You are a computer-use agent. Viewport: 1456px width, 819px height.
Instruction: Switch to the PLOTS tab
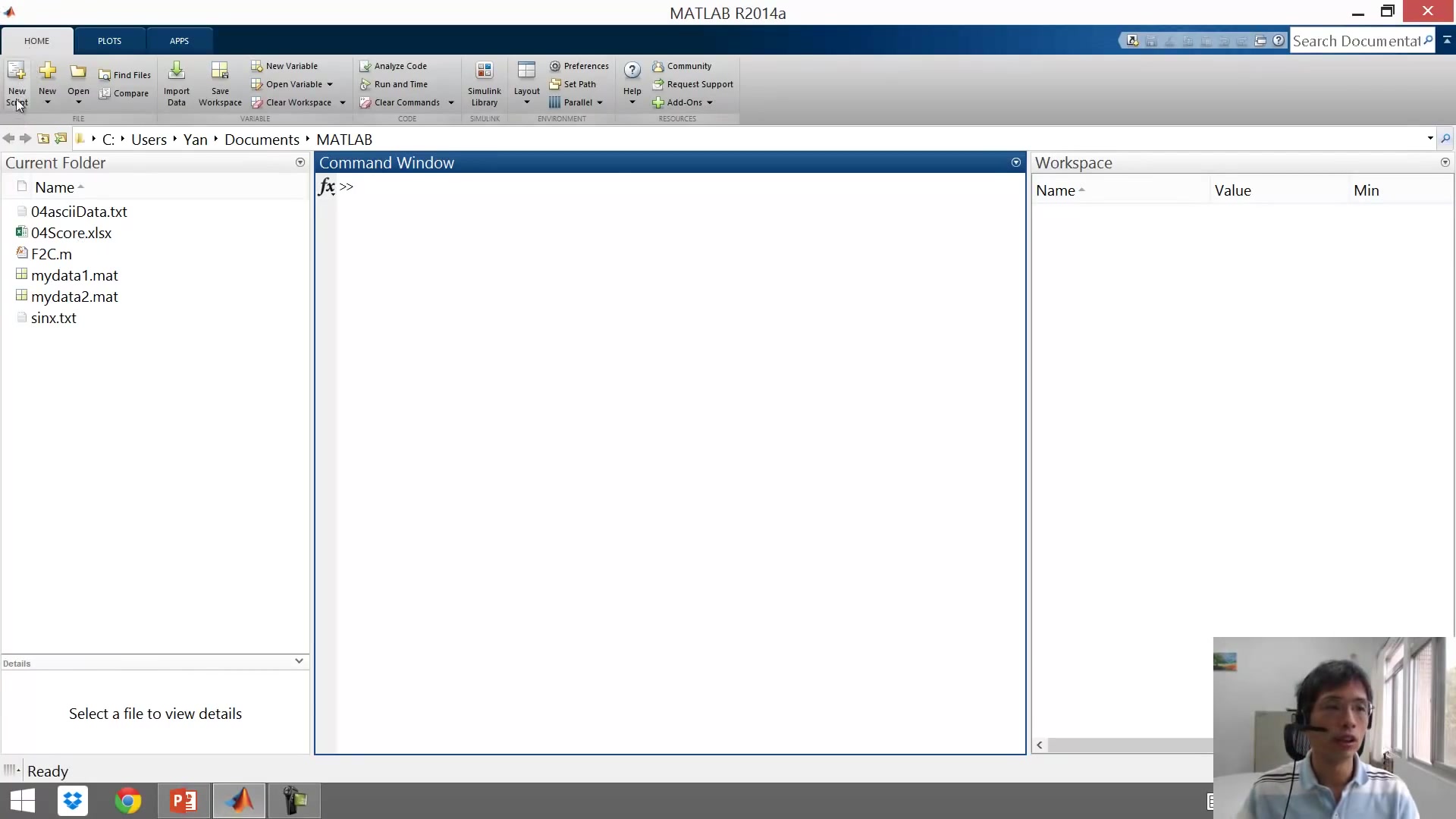tap(109, 41)
